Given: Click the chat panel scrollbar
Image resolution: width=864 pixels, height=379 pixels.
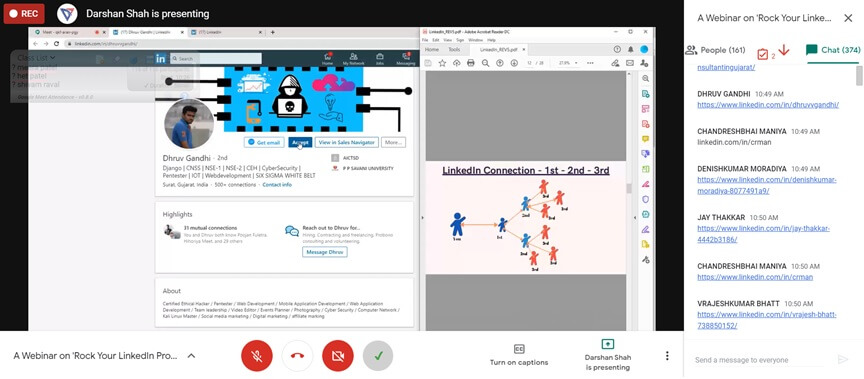Looking at the screenshot, I should pyautogui.click(x=859, y=75).
